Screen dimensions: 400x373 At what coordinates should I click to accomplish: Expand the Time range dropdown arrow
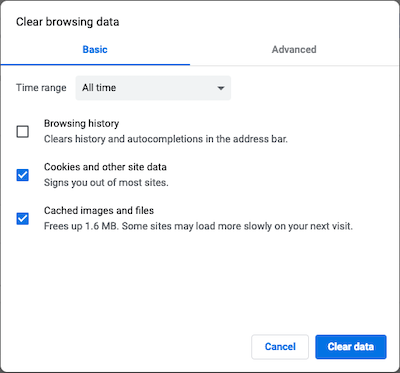220,88
